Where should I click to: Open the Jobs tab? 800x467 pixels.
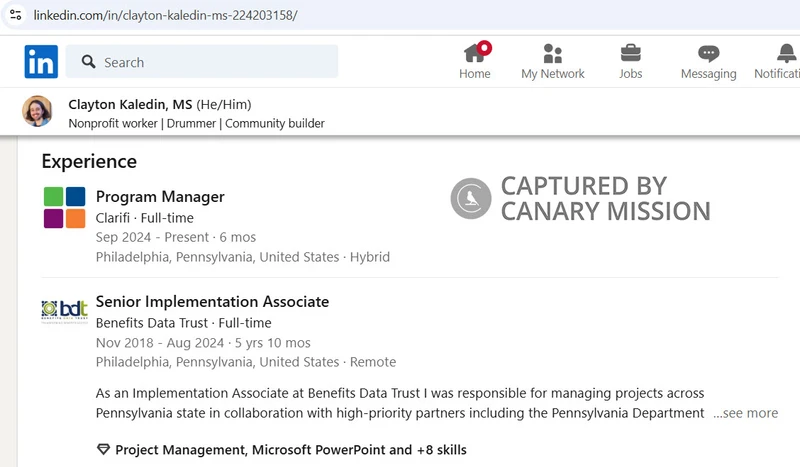(x=631, y=61)
